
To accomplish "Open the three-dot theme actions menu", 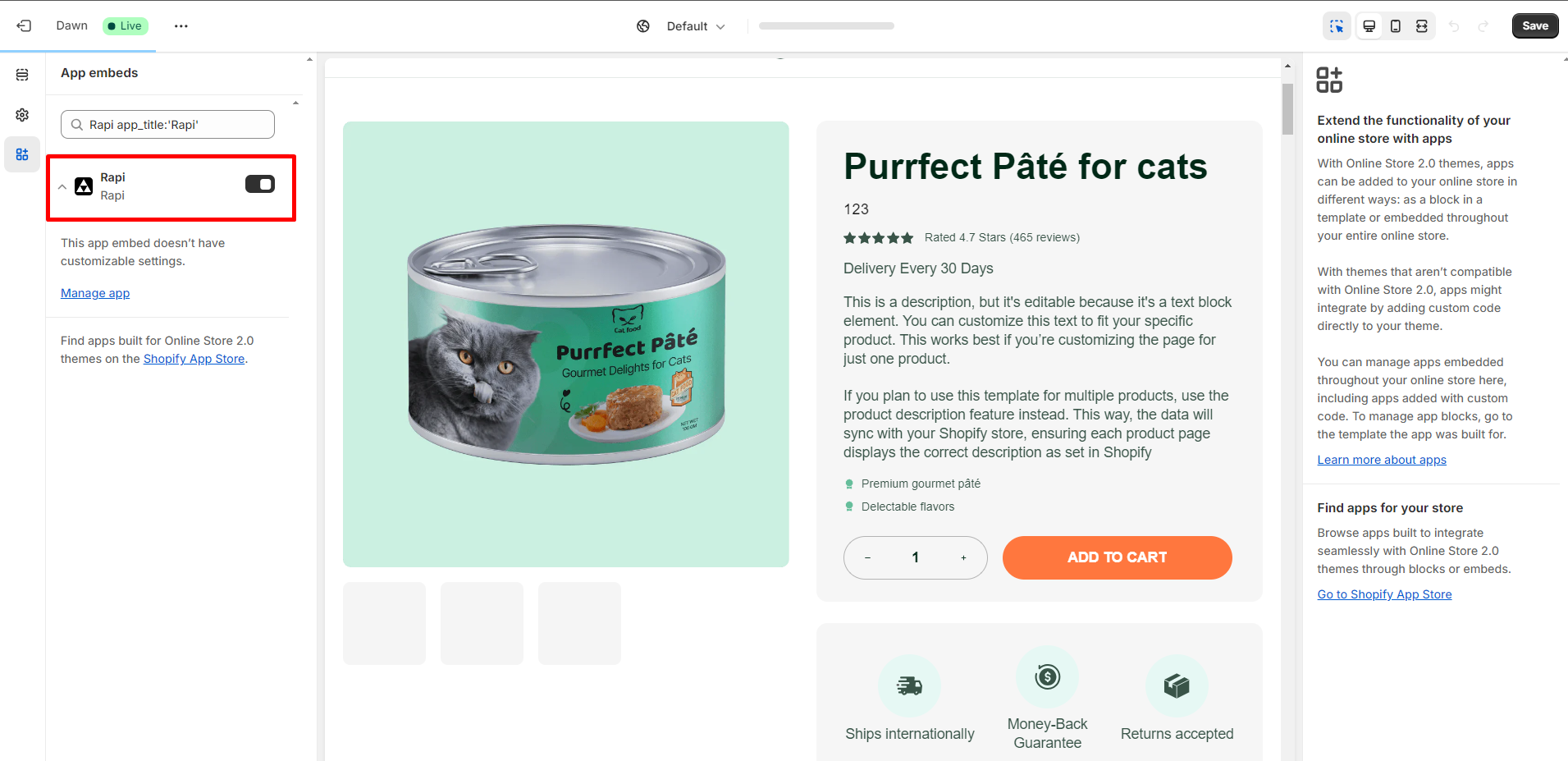I will [181, 26].
